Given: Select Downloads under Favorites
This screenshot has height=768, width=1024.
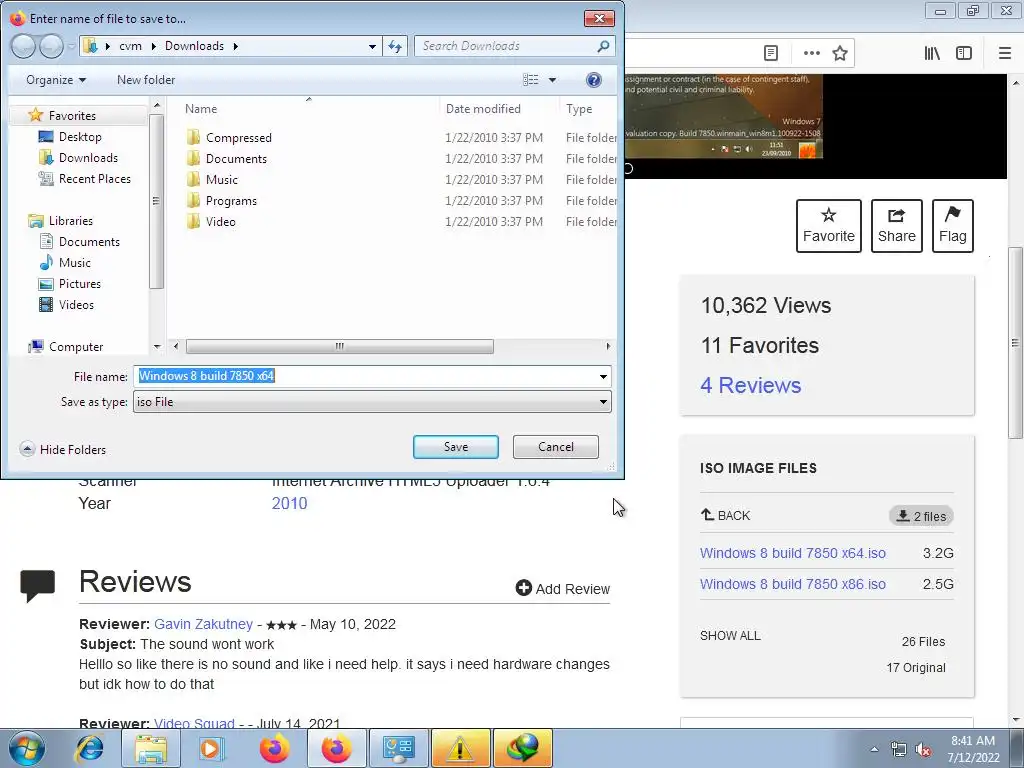Looking at the screenshot, I should point(88,157).
